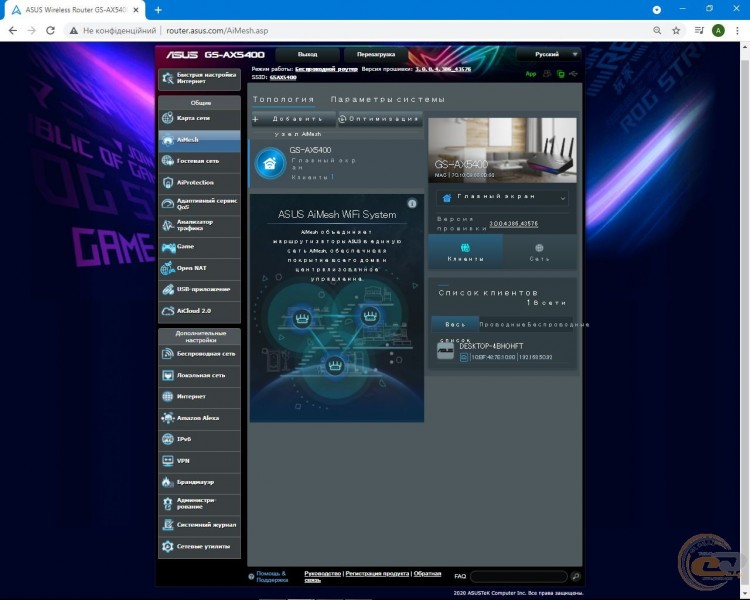Open AiCloud 2.0 page

[x=199, y=311]
